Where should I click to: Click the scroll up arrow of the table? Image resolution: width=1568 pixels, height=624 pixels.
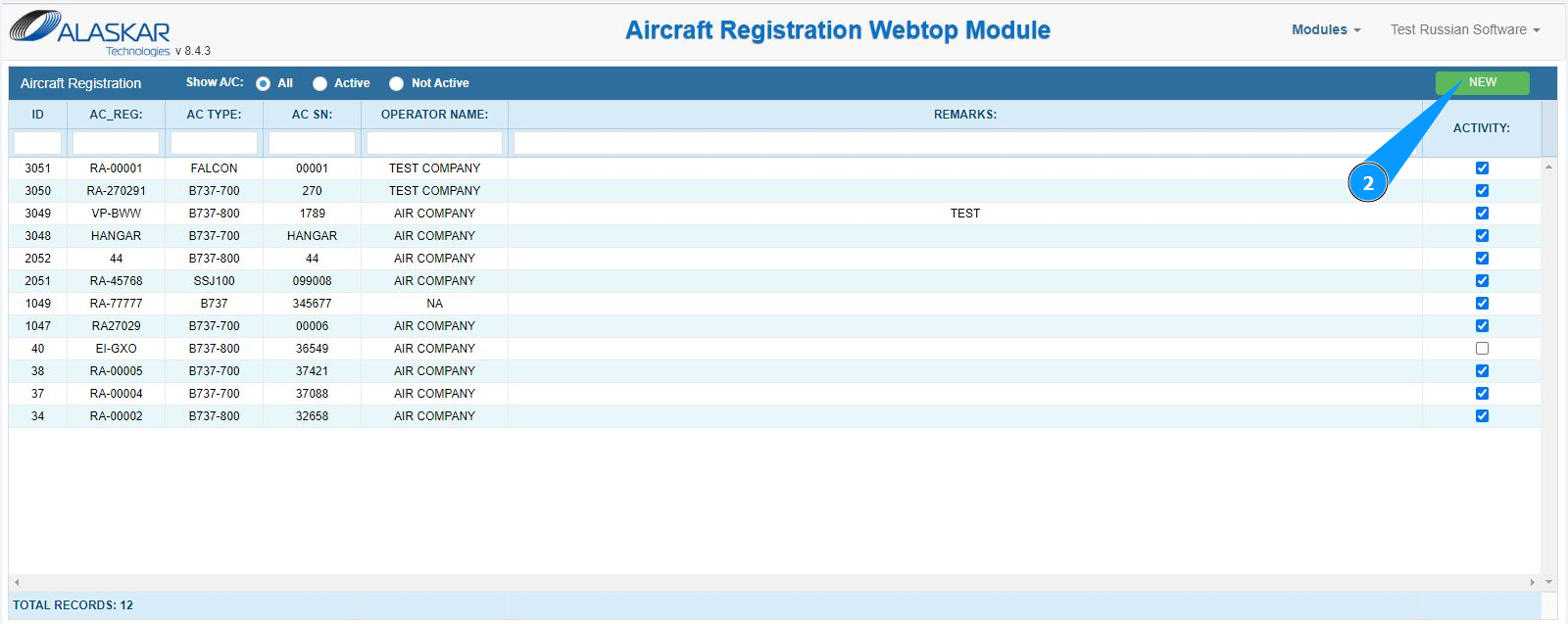pos(1548,168)
